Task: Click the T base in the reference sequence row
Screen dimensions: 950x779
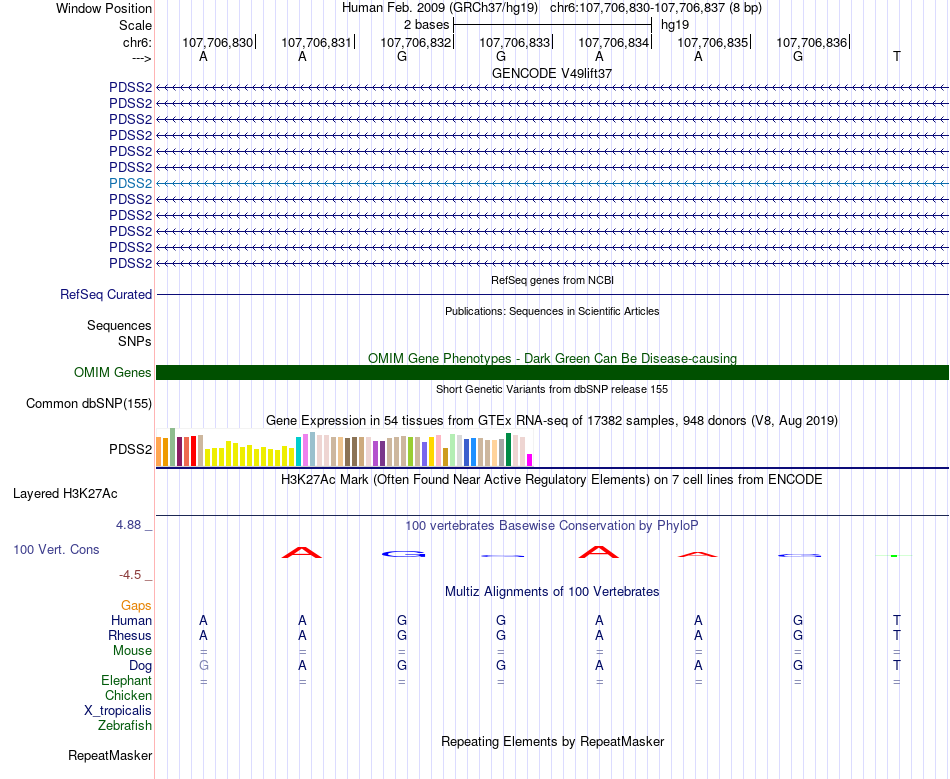Action: (897, 56)
